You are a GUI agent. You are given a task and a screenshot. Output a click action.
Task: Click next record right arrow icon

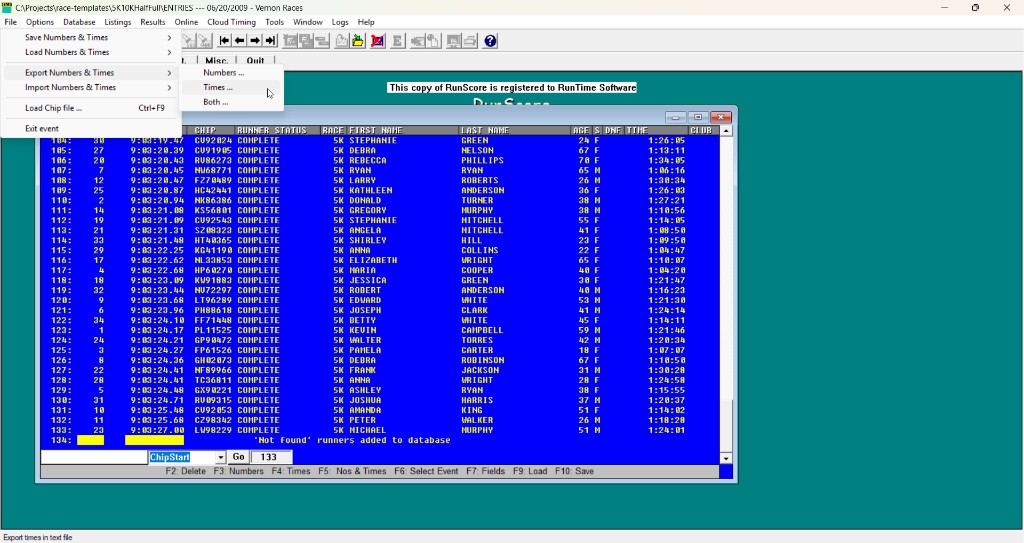[255, 41]
